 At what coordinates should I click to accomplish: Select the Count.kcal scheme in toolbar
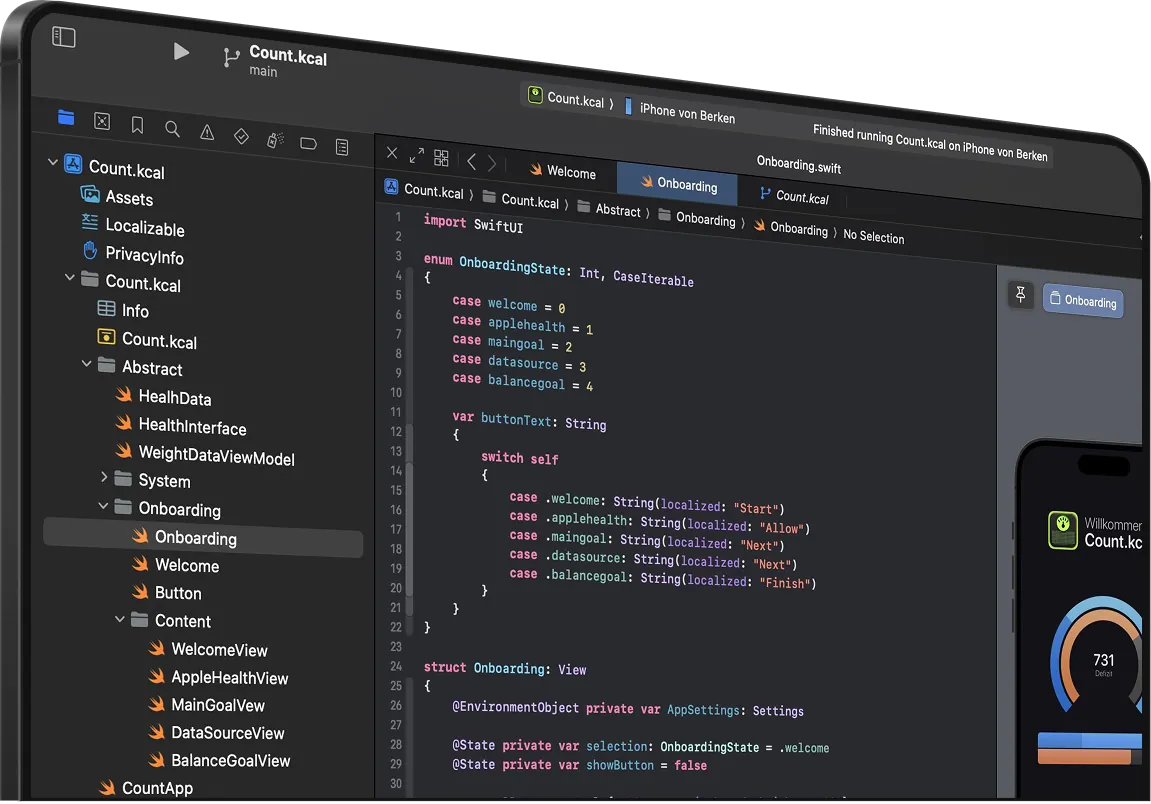pyautogui.click(x=576, y=100)
